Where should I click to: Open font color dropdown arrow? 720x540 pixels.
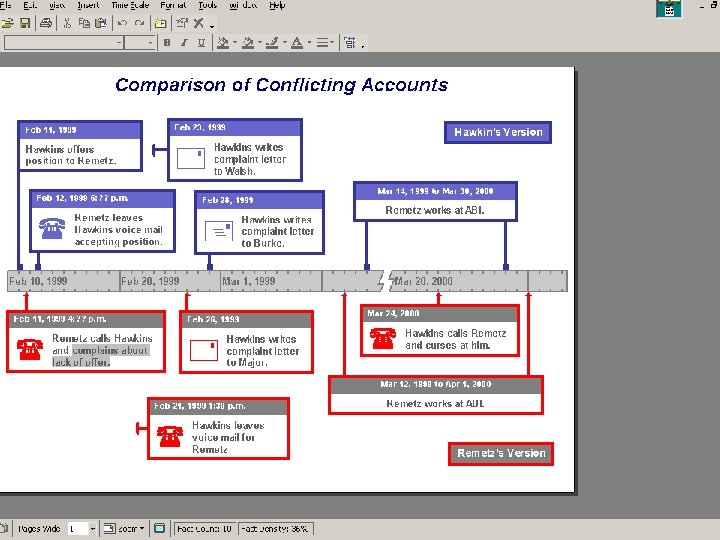[x=309, y=43]
